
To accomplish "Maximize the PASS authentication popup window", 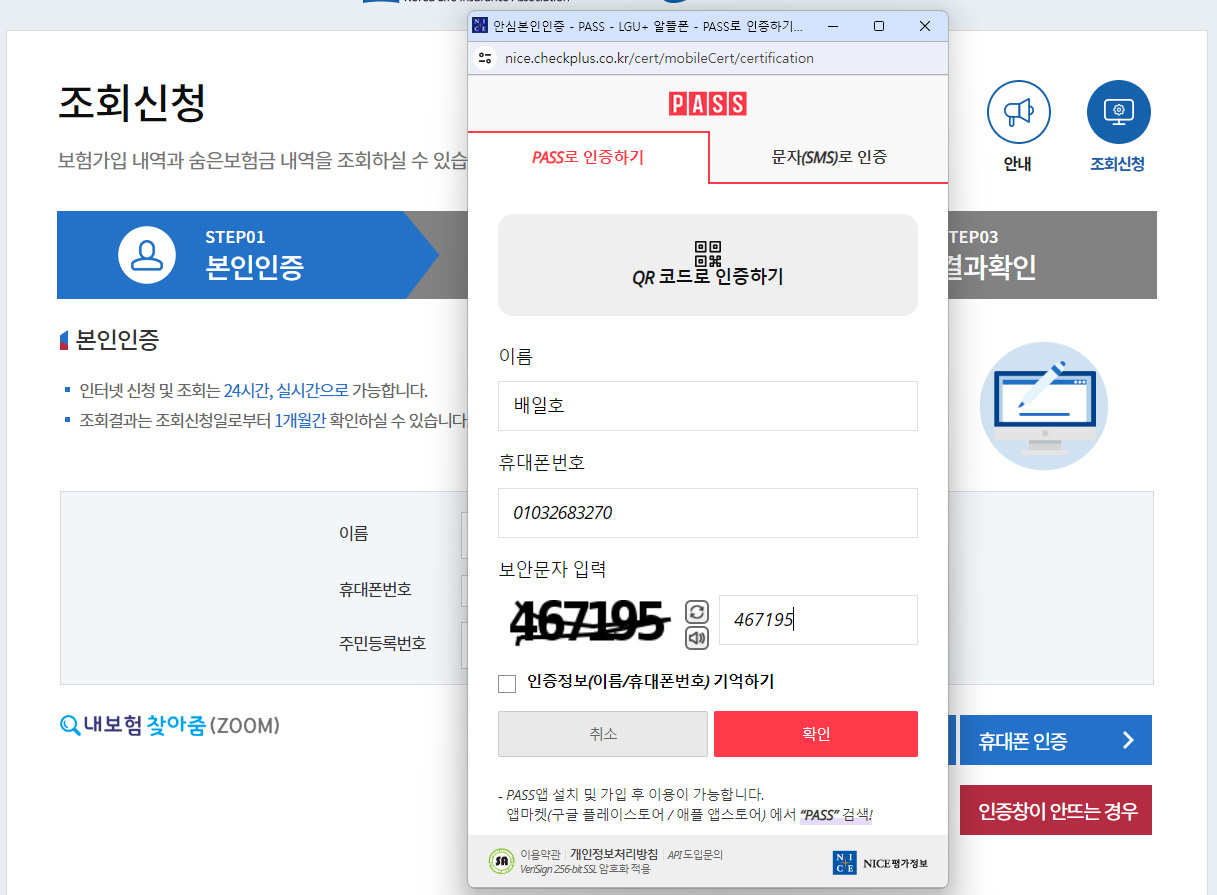I will [x=879, y=26].
